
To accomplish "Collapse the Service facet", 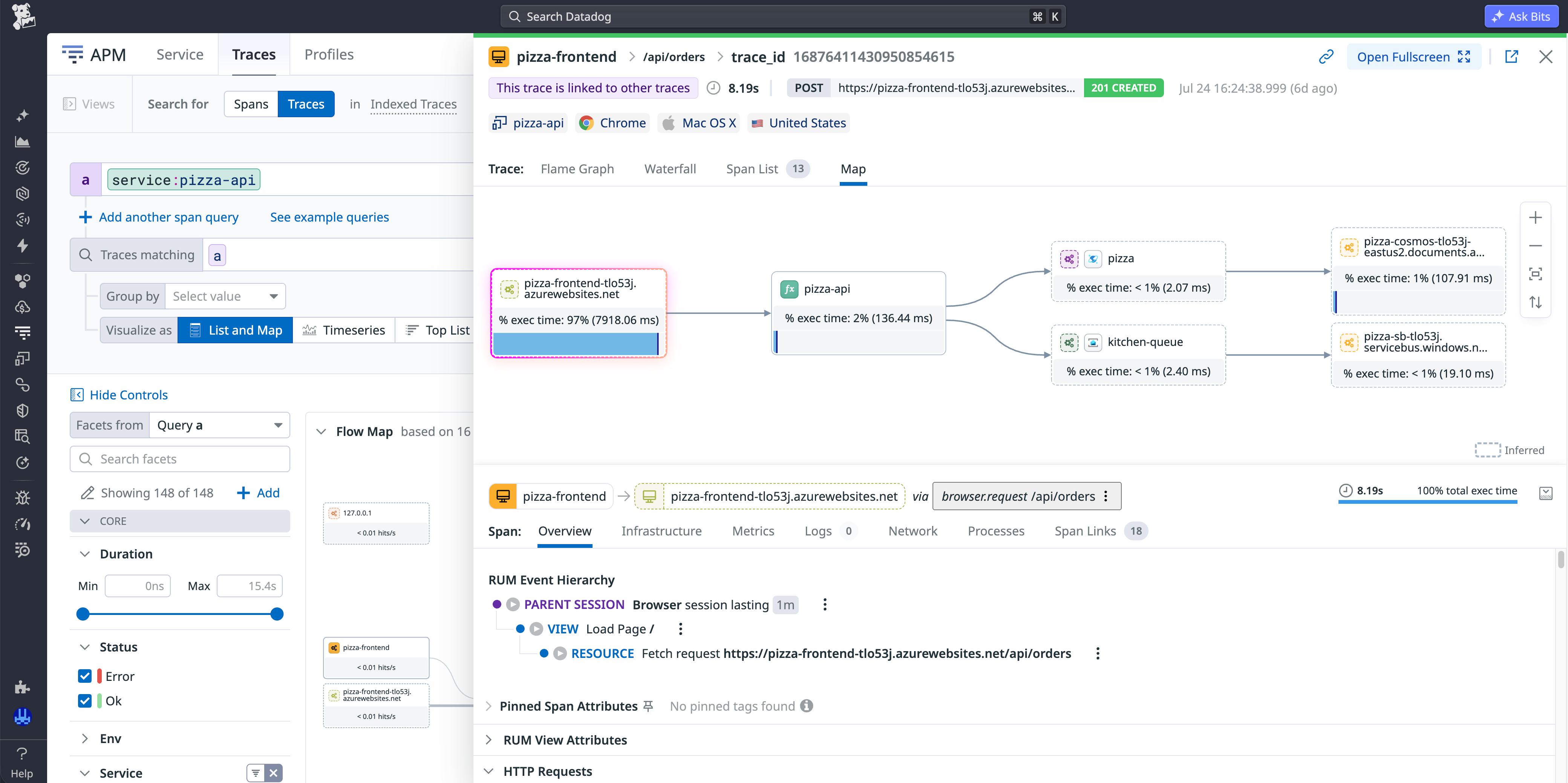I will [84, 773].
